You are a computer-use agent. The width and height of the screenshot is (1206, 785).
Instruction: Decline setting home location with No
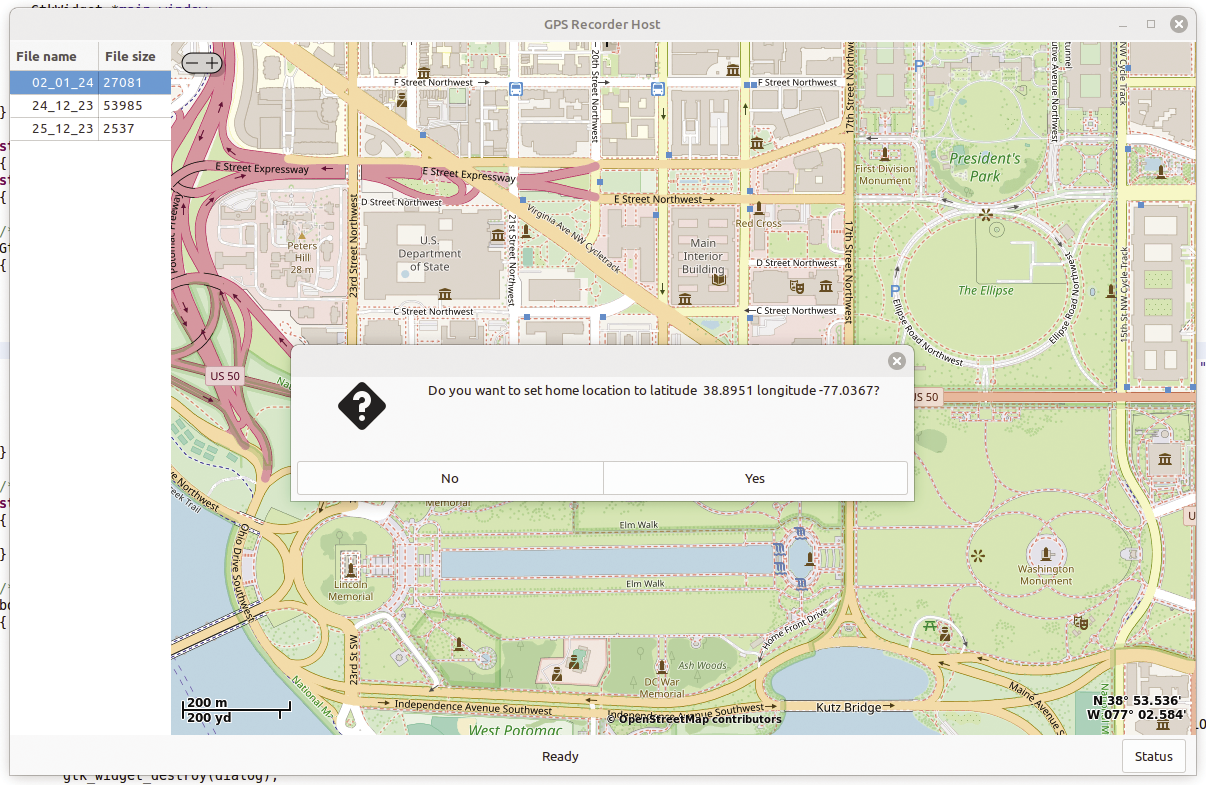(x=450, y=478)
